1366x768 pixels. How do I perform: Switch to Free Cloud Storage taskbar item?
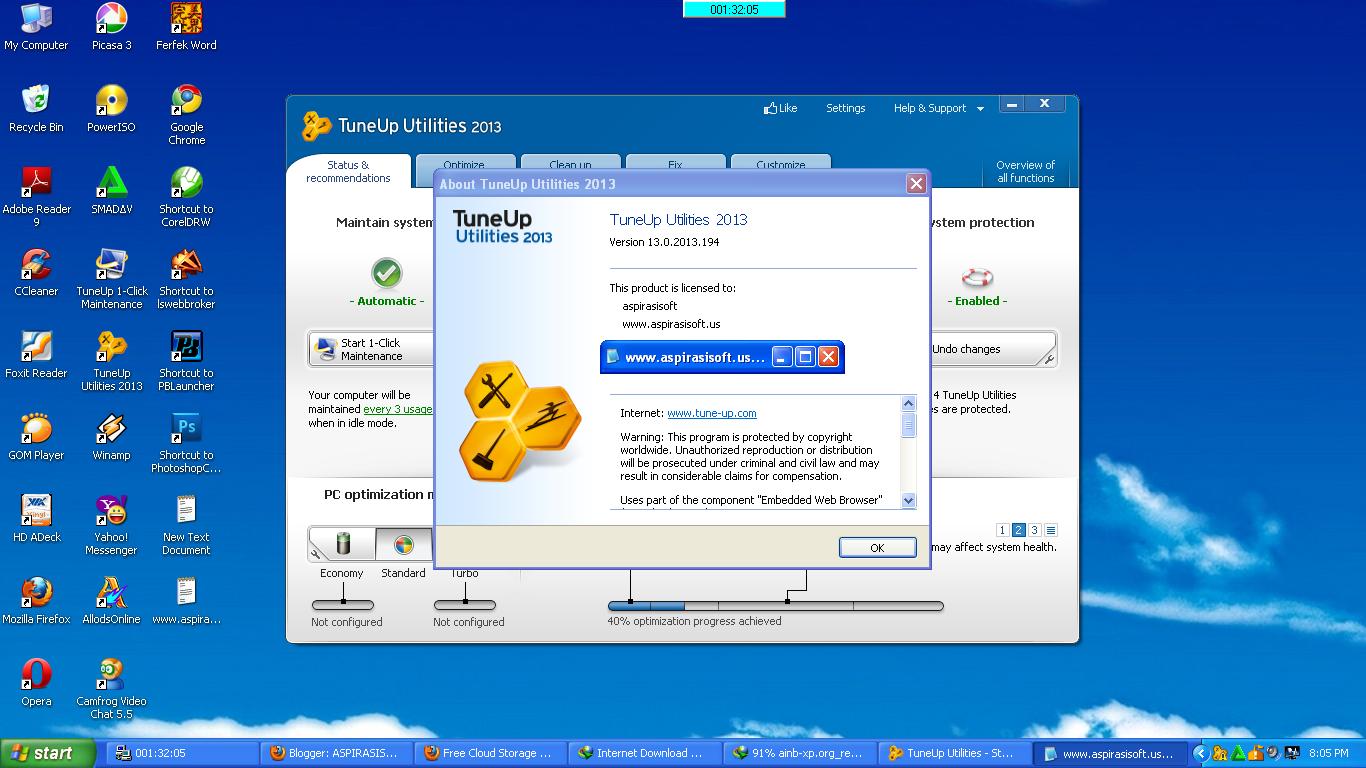coord(491,753)
